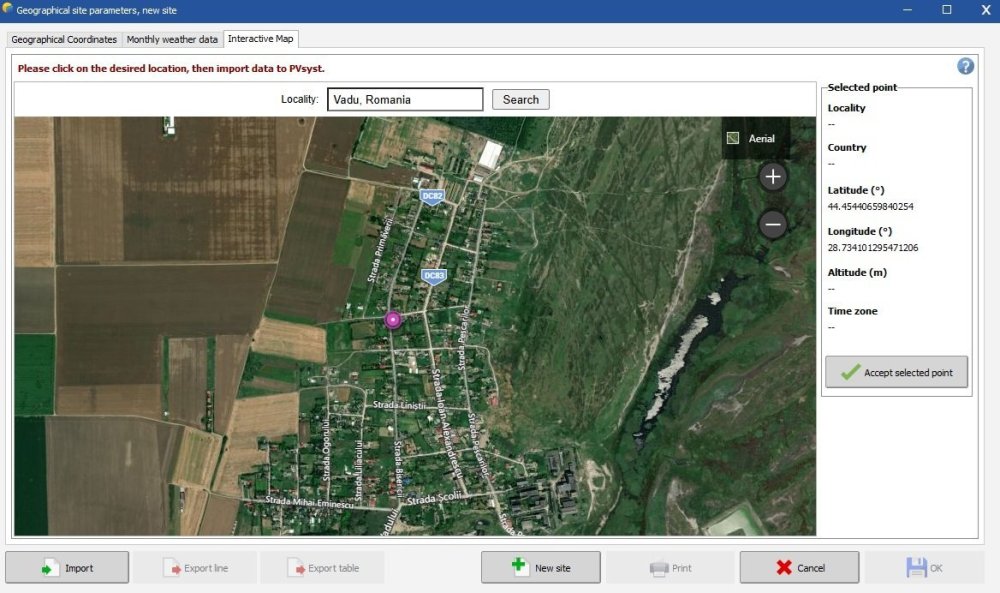Create a New site
This screenshot has height=593, width=1000.
coord(540,568)
